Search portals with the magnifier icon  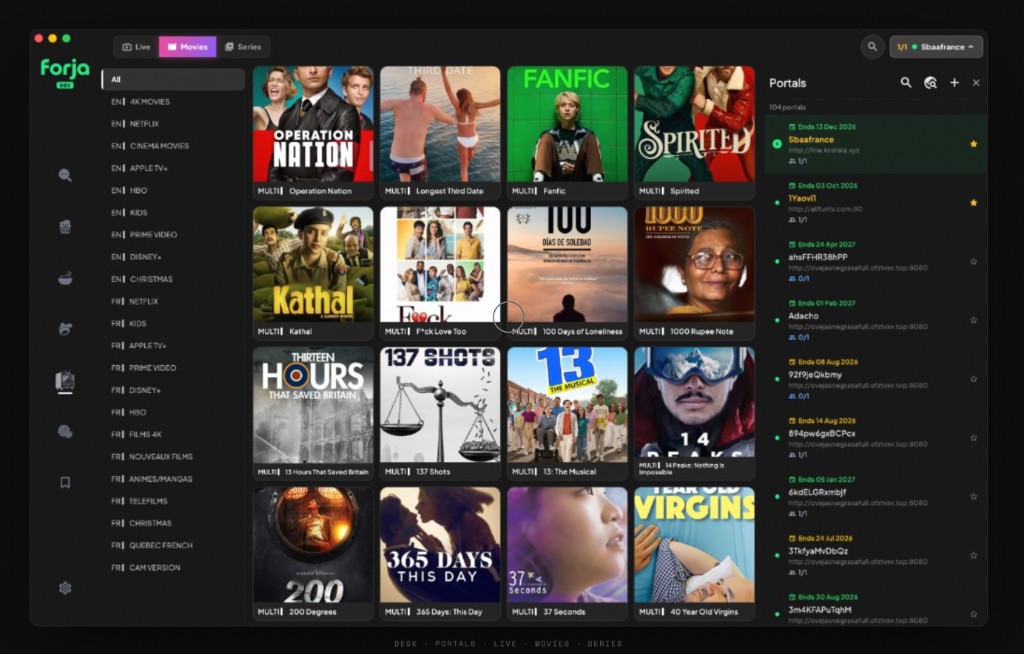906,82
